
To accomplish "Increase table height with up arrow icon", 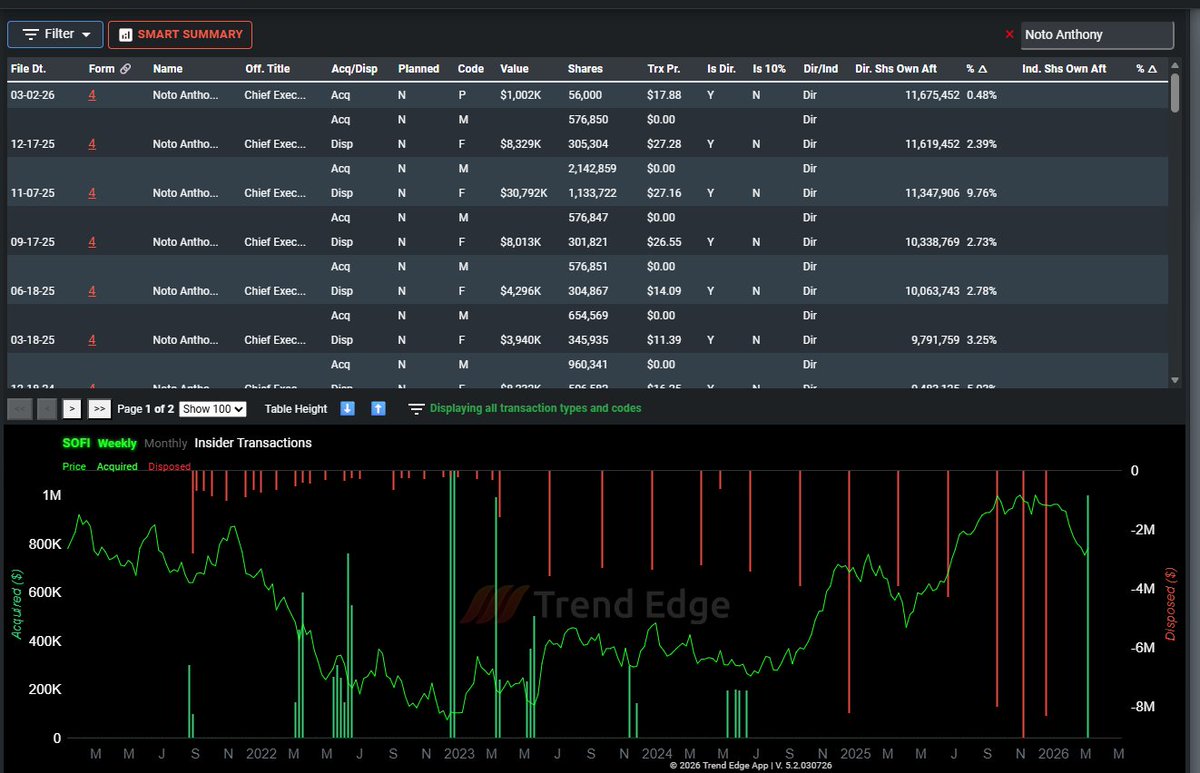I will coord(378,408).
